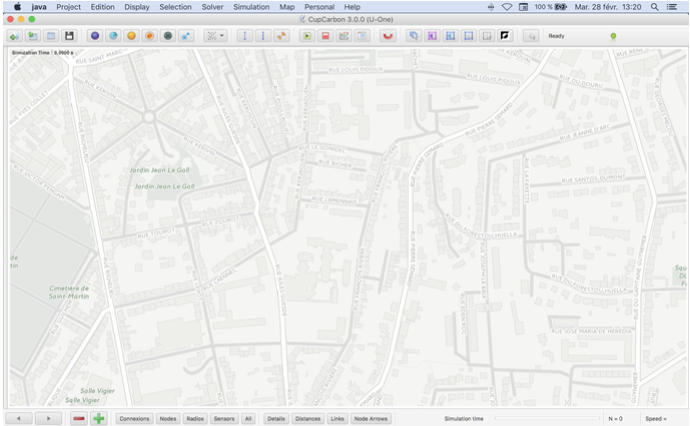Click the red stop simulation icon
Image resolution: width=690 pixels, height=426 pixels.
pos(326,36)
